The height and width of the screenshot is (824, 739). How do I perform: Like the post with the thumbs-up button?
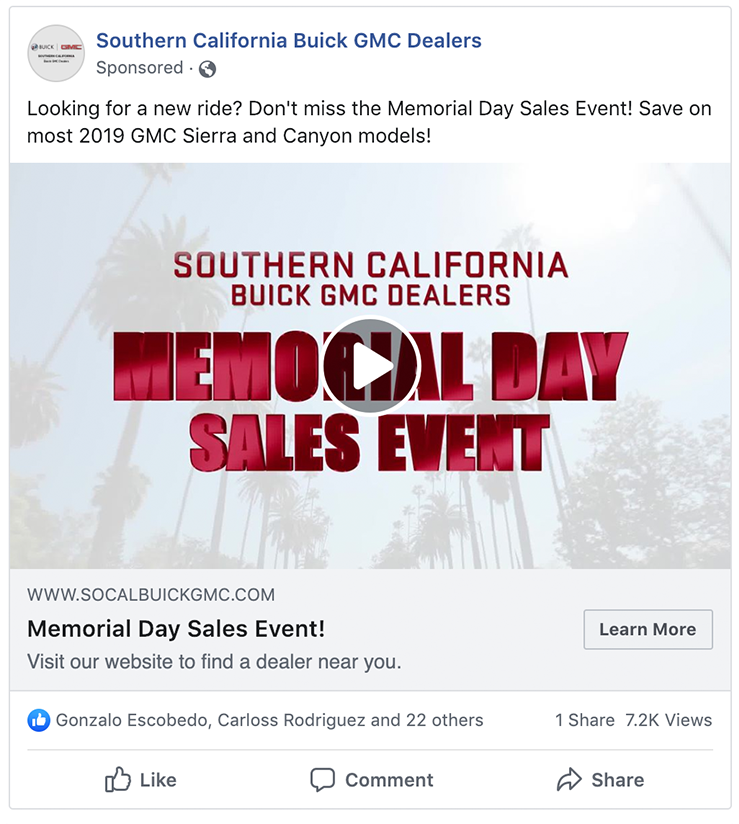coord(141,780)
